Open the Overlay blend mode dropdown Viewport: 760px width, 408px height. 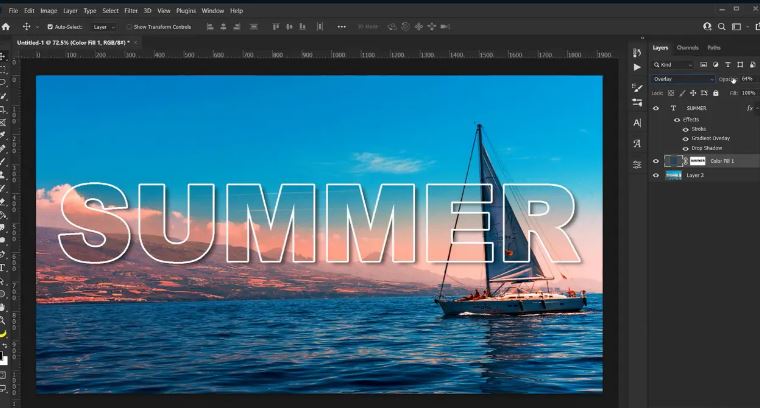[x=683, y=79]
